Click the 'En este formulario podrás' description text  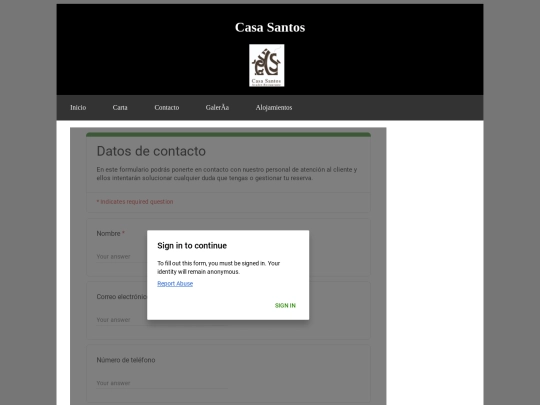coord(227,174)
